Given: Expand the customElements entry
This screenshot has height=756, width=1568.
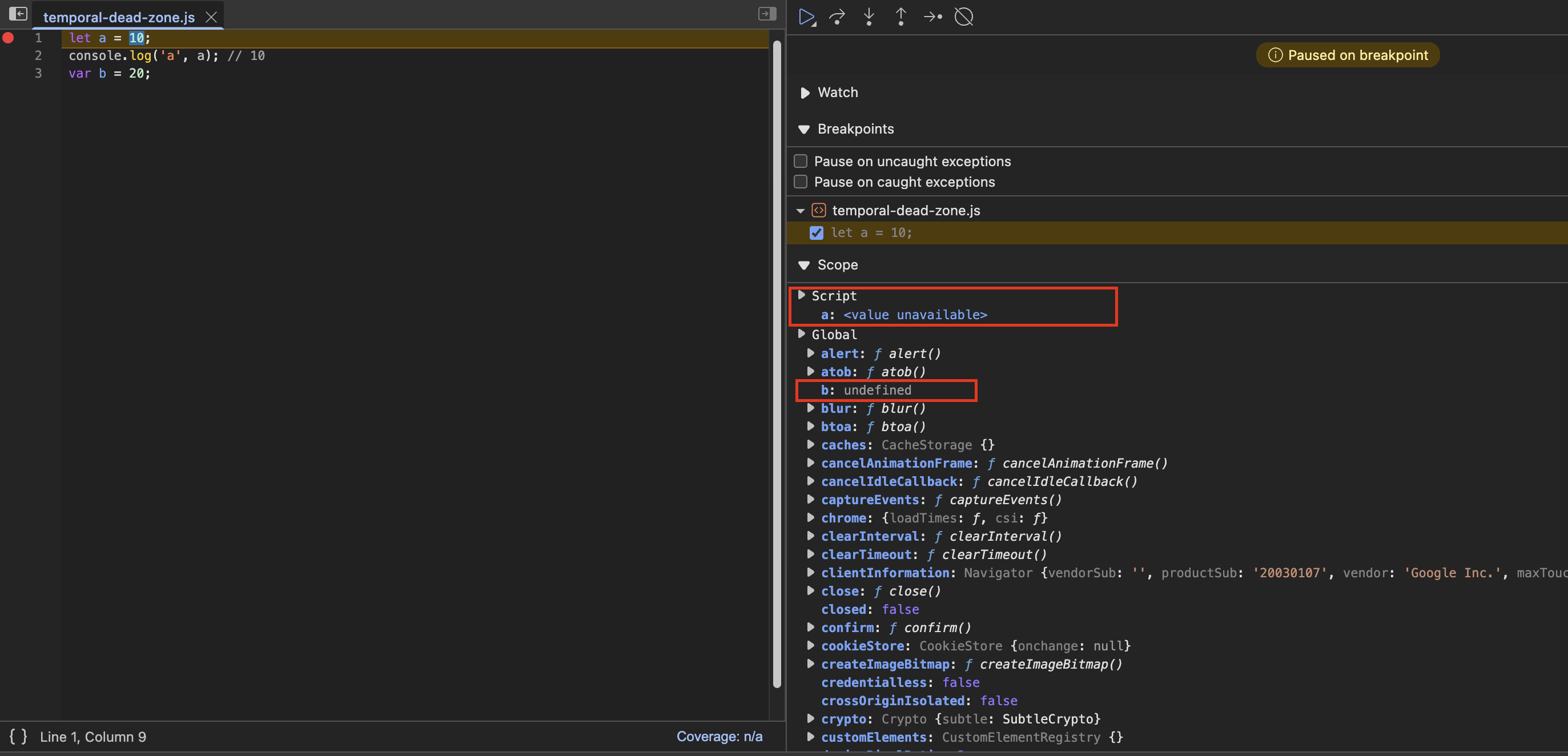Looking at the screenshot, I should pyautogui.click(x=811, y=736).
